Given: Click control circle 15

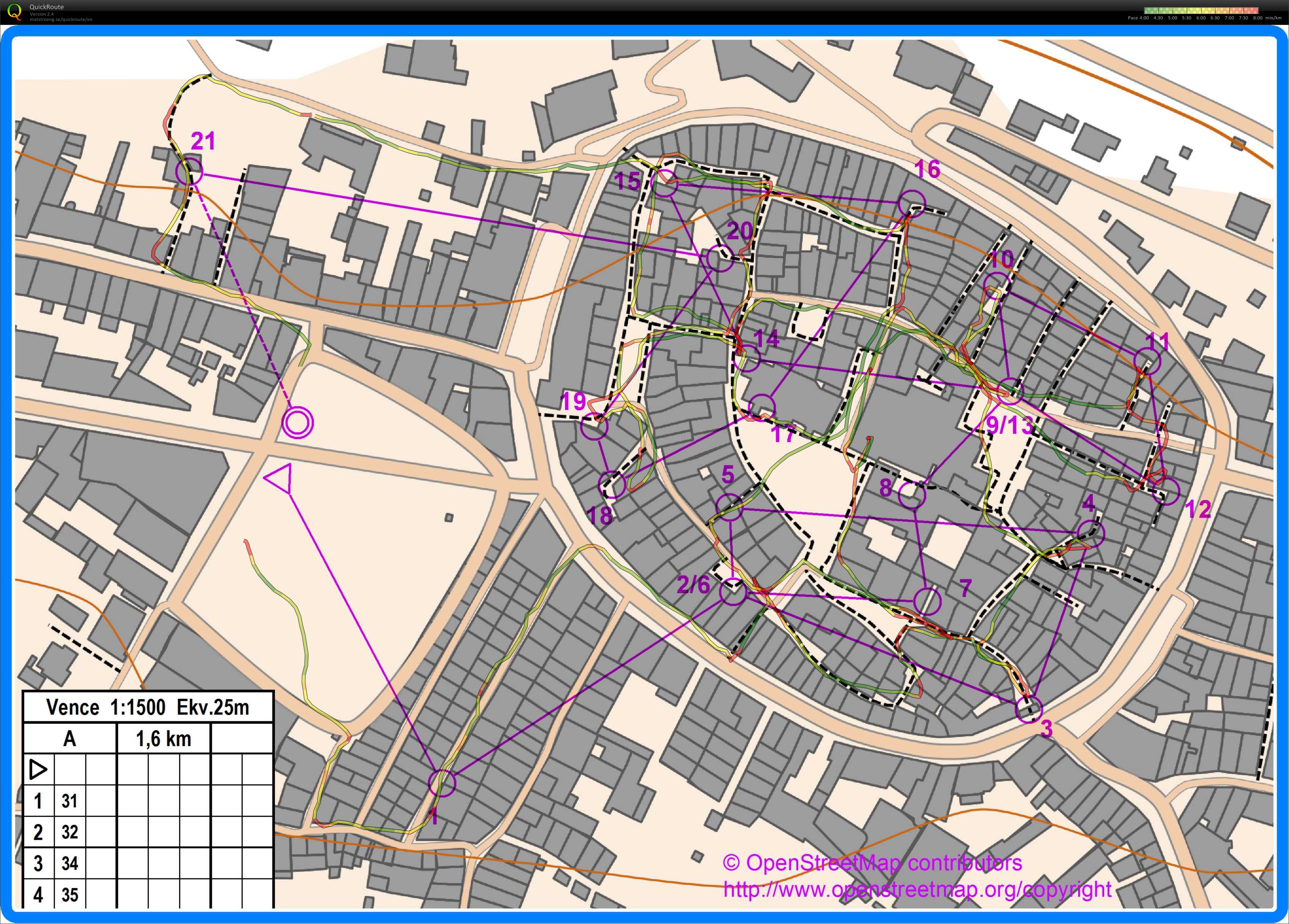Looking at the screenshot, I should tap(665, 183).
